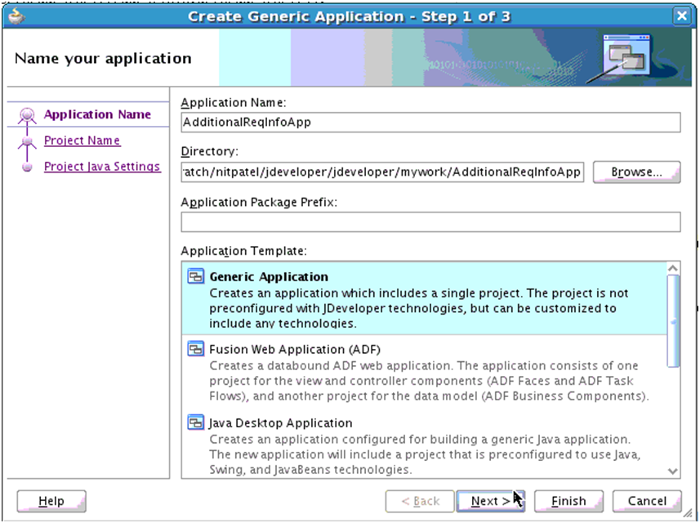
Task: Click the Project Name step marker icon
Action: coord(27,141)
